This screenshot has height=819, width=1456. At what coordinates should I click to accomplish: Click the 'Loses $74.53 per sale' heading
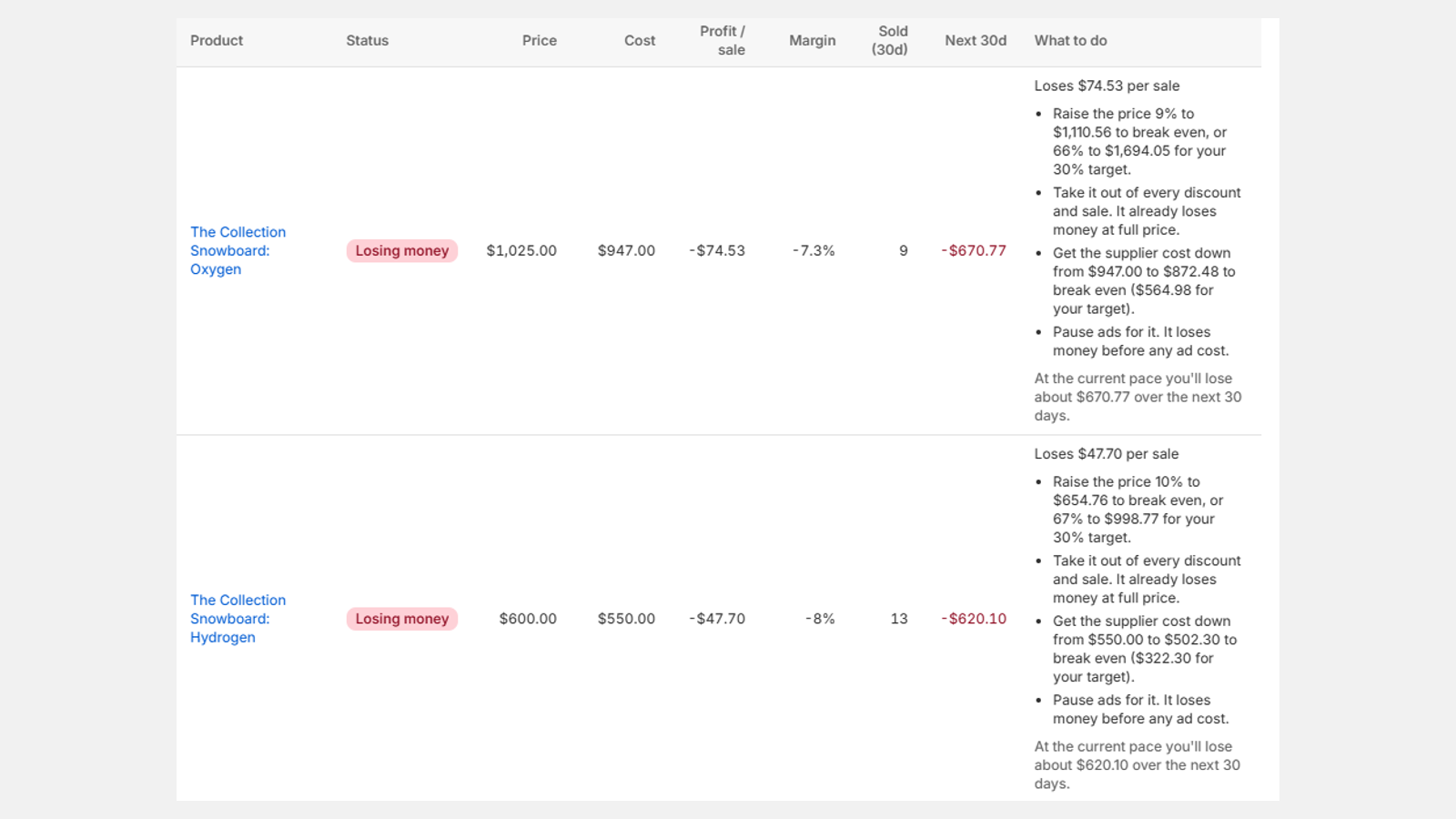pyautogui.click(x=1107, y=86)
